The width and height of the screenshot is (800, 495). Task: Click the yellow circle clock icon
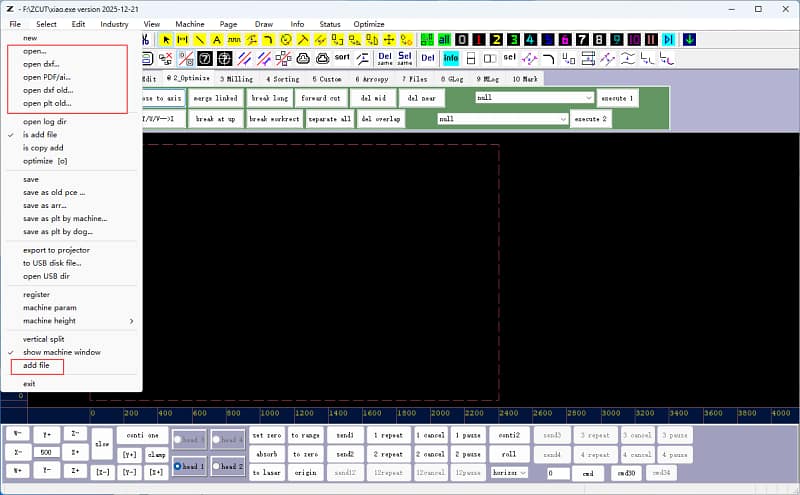286,39
